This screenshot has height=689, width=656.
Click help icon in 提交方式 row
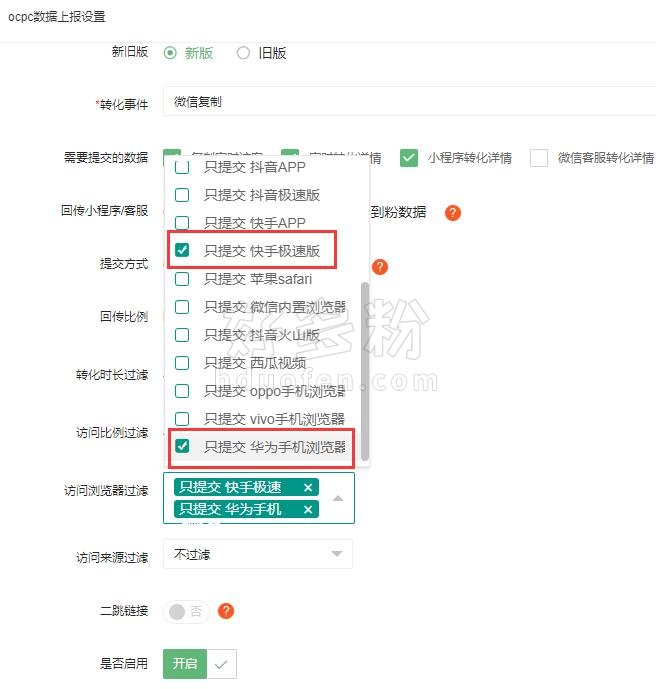[380, 267]
